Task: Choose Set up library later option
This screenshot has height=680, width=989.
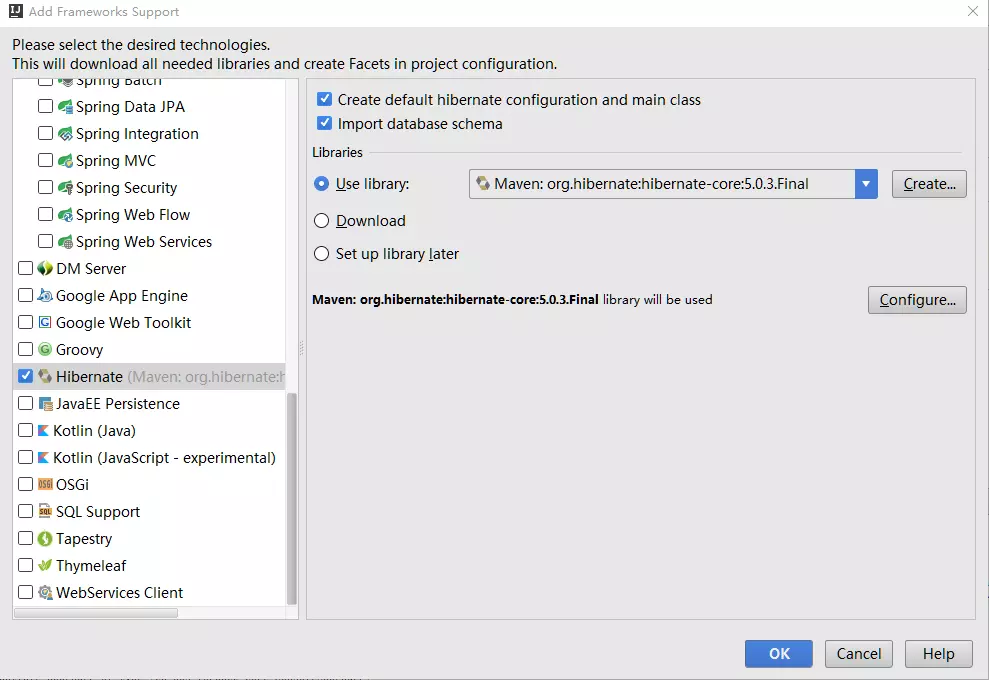Action: tap(322, 254)
